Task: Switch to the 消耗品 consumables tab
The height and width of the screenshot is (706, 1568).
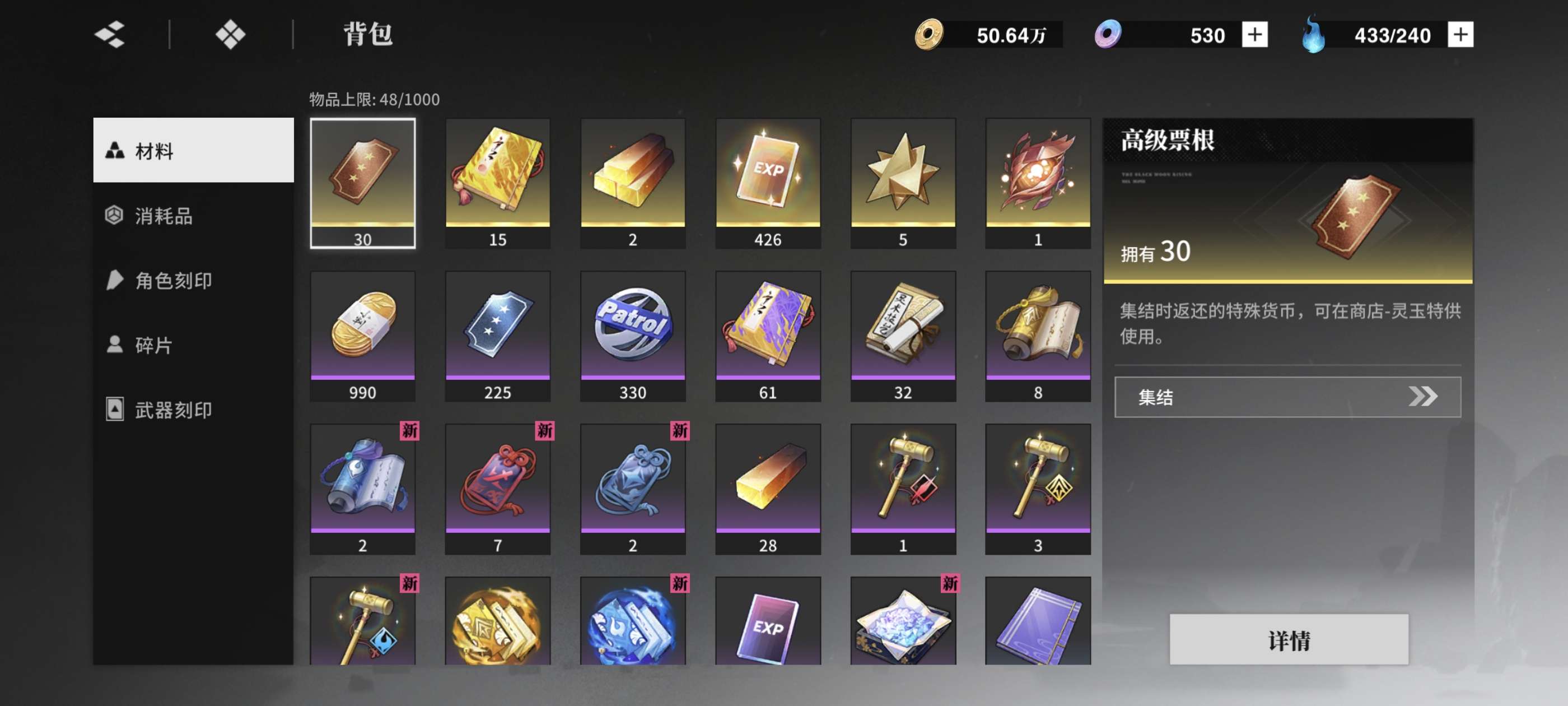Action: click(x=193, y=215)
